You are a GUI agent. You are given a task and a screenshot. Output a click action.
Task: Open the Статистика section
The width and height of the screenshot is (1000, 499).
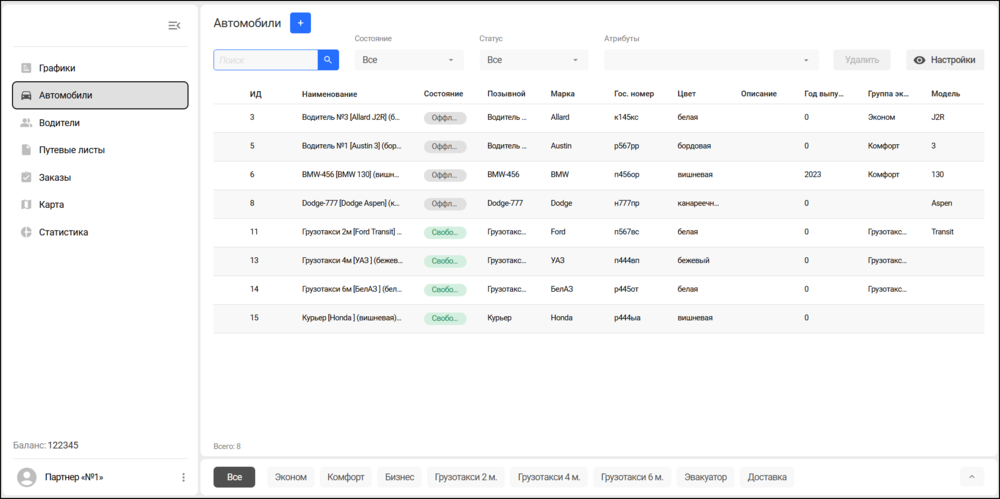point(100,232)
